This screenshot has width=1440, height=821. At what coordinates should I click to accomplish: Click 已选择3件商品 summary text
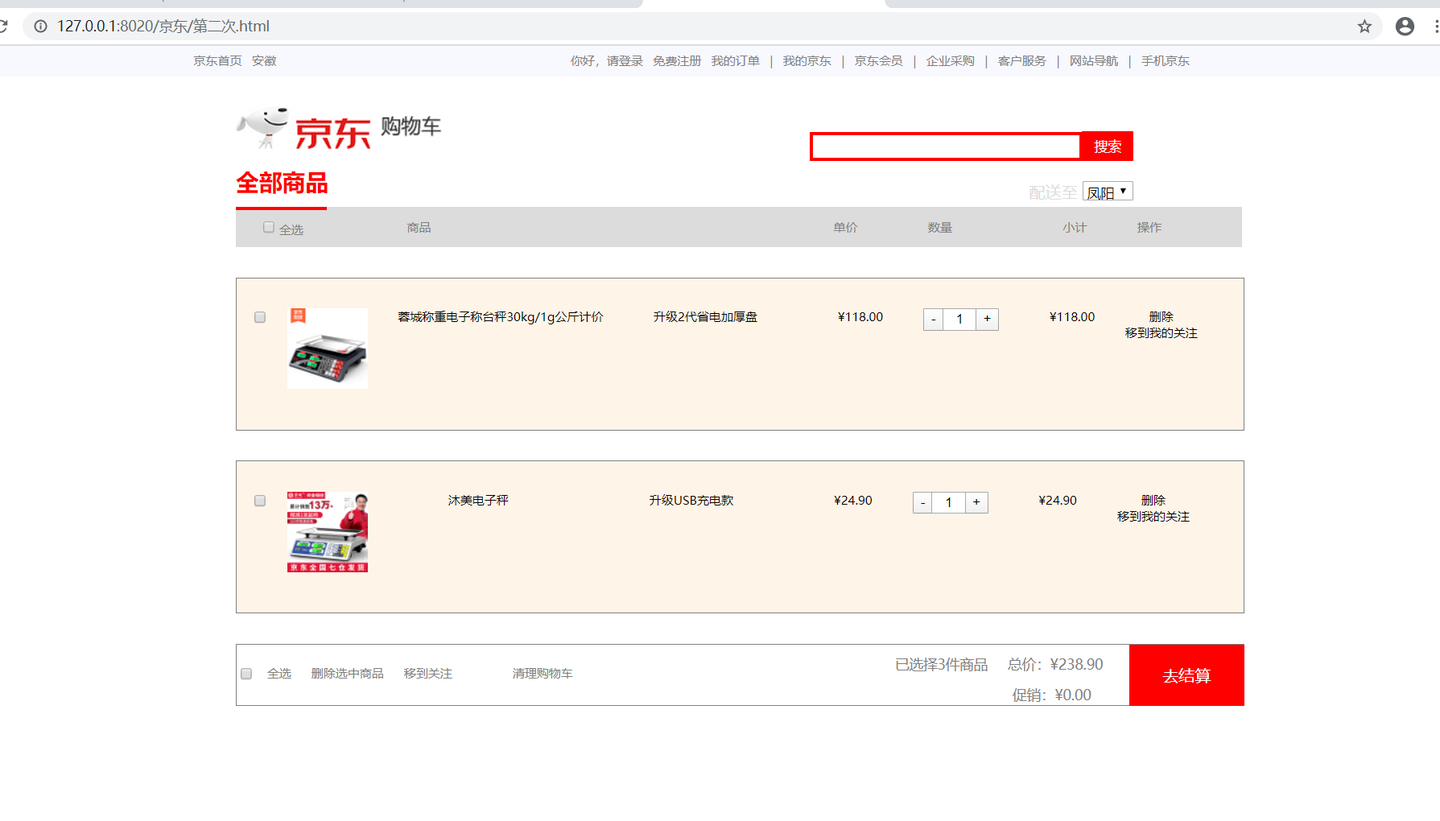click(x=941, y=665)
